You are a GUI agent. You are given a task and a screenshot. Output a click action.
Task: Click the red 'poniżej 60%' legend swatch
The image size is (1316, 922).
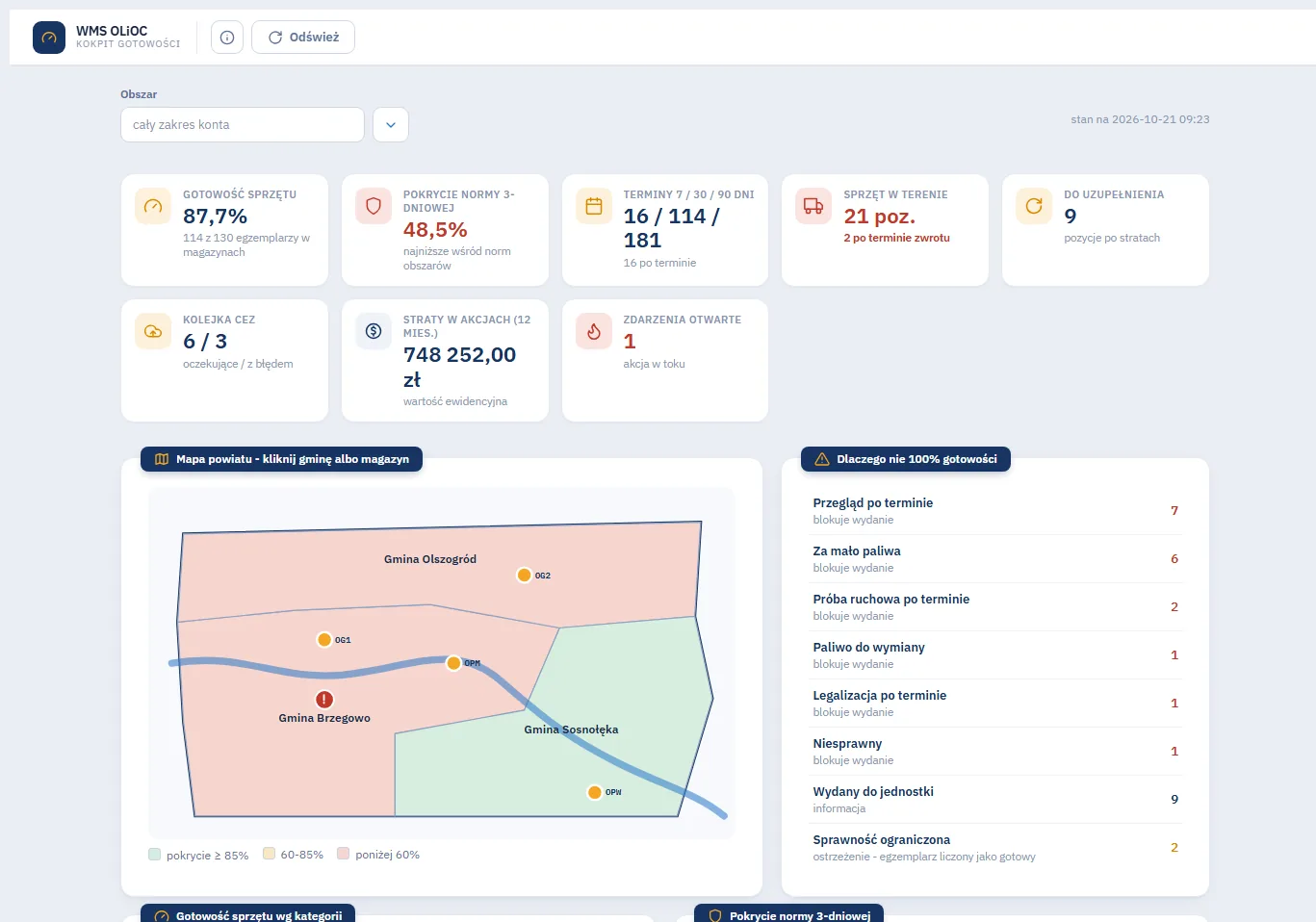point(343,854)
